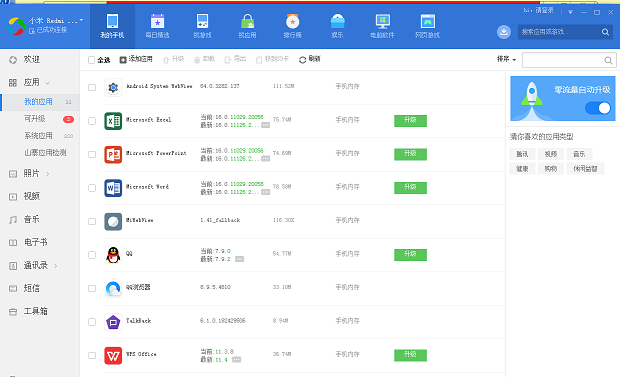Click the refresh 刷新 icon
The width and height of the screenshot is (620, 377).
point(302,60)
